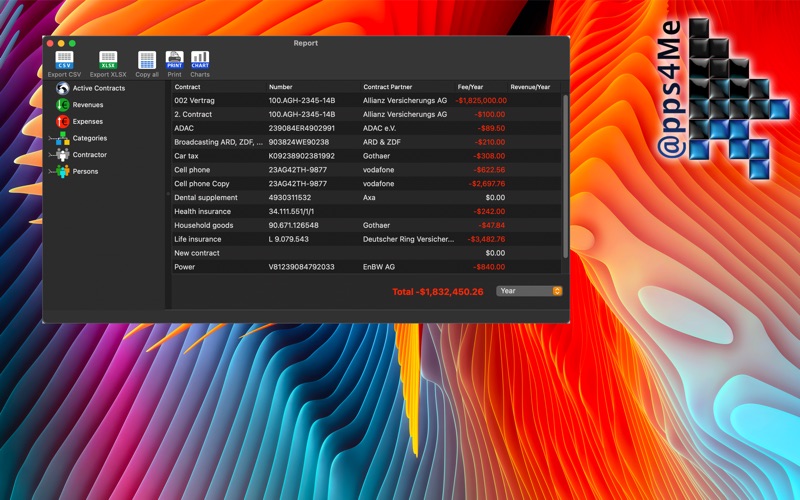Click the number 90.671.126548
Image resolution: width=800 pixels, height=500 pixels.
pos(293,225)
